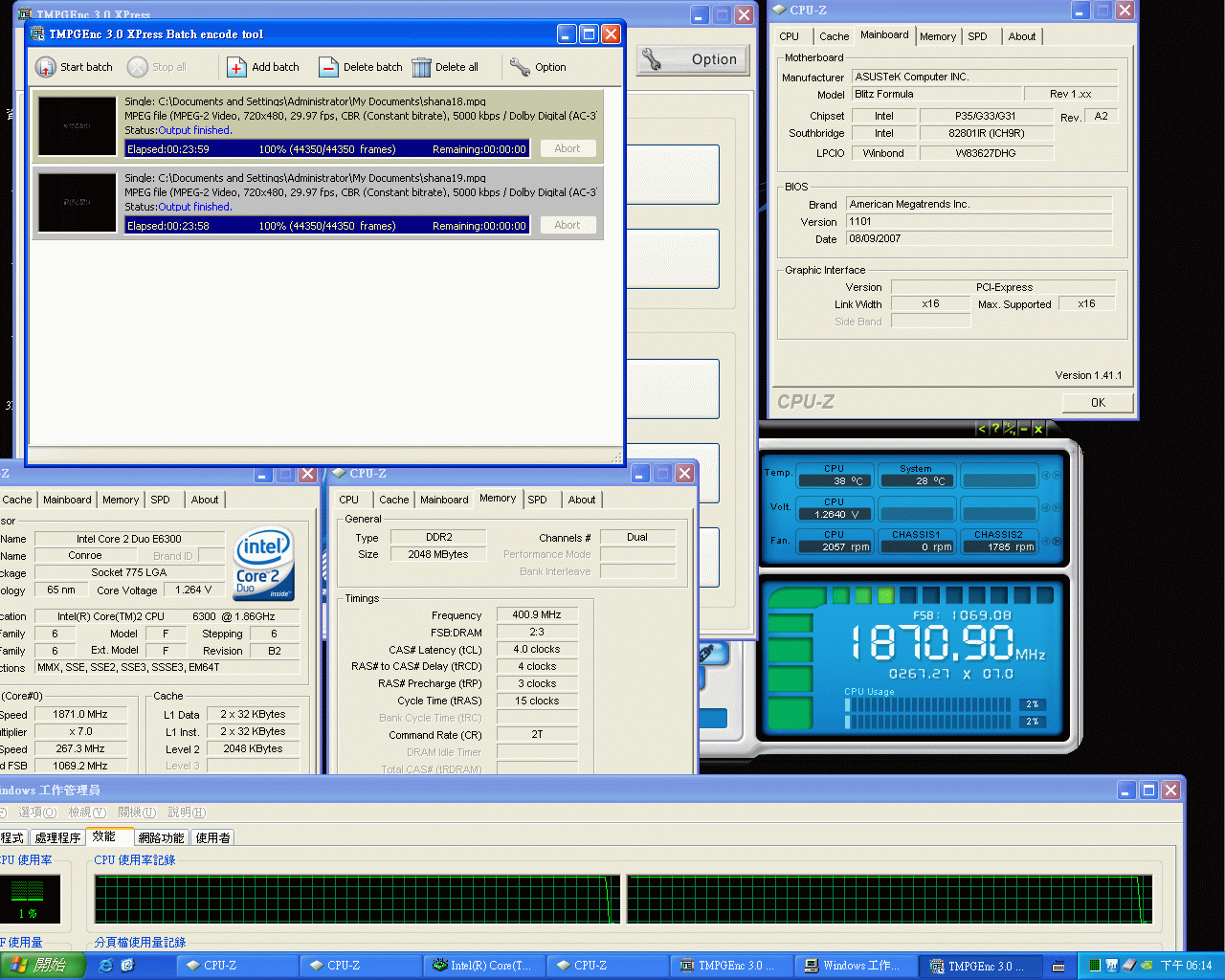Click the collapse arrow icon on the ASUS monitor

[981, 429]
